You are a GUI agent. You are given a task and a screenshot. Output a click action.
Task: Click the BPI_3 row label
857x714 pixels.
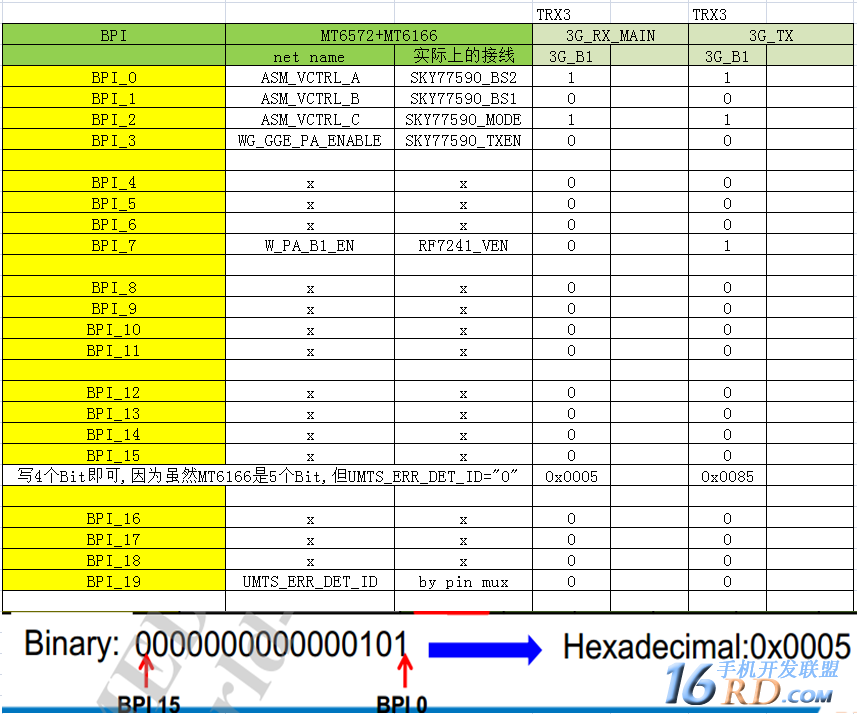click(114, 140)
